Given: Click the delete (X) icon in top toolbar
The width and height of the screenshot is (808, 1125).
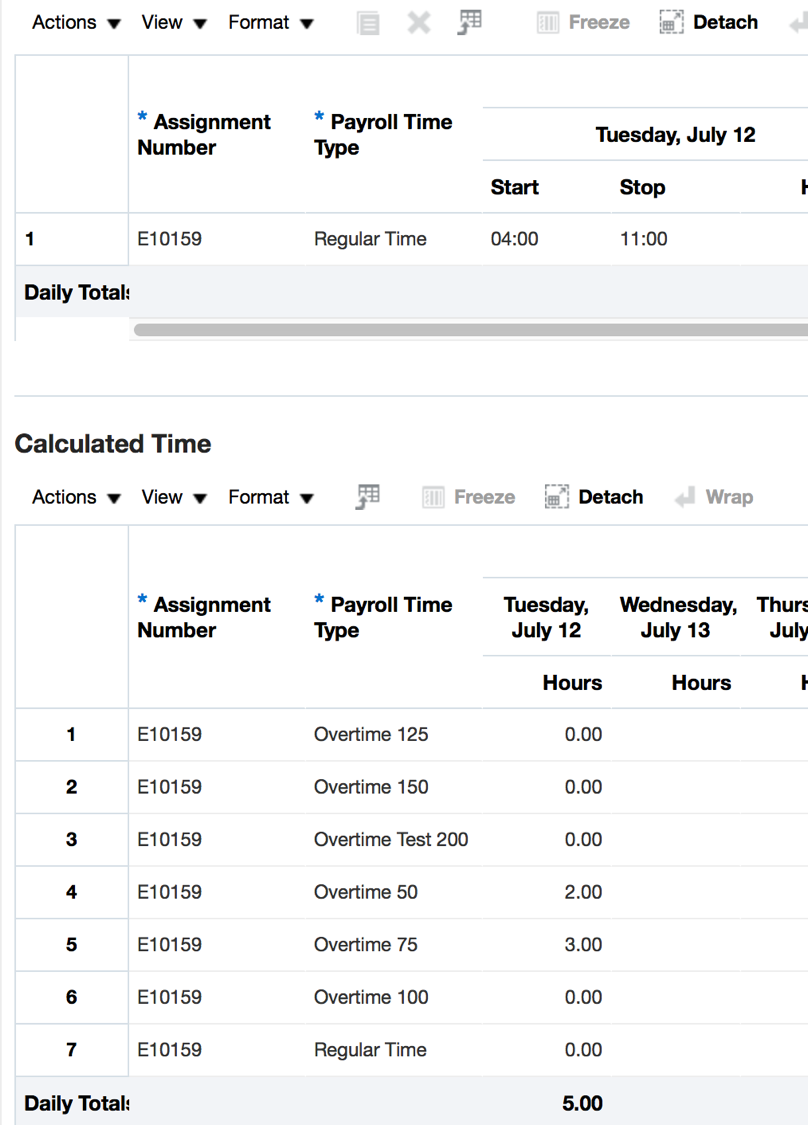Looking at the screenshot, I should pyautogui.click(x=418, y=22).
